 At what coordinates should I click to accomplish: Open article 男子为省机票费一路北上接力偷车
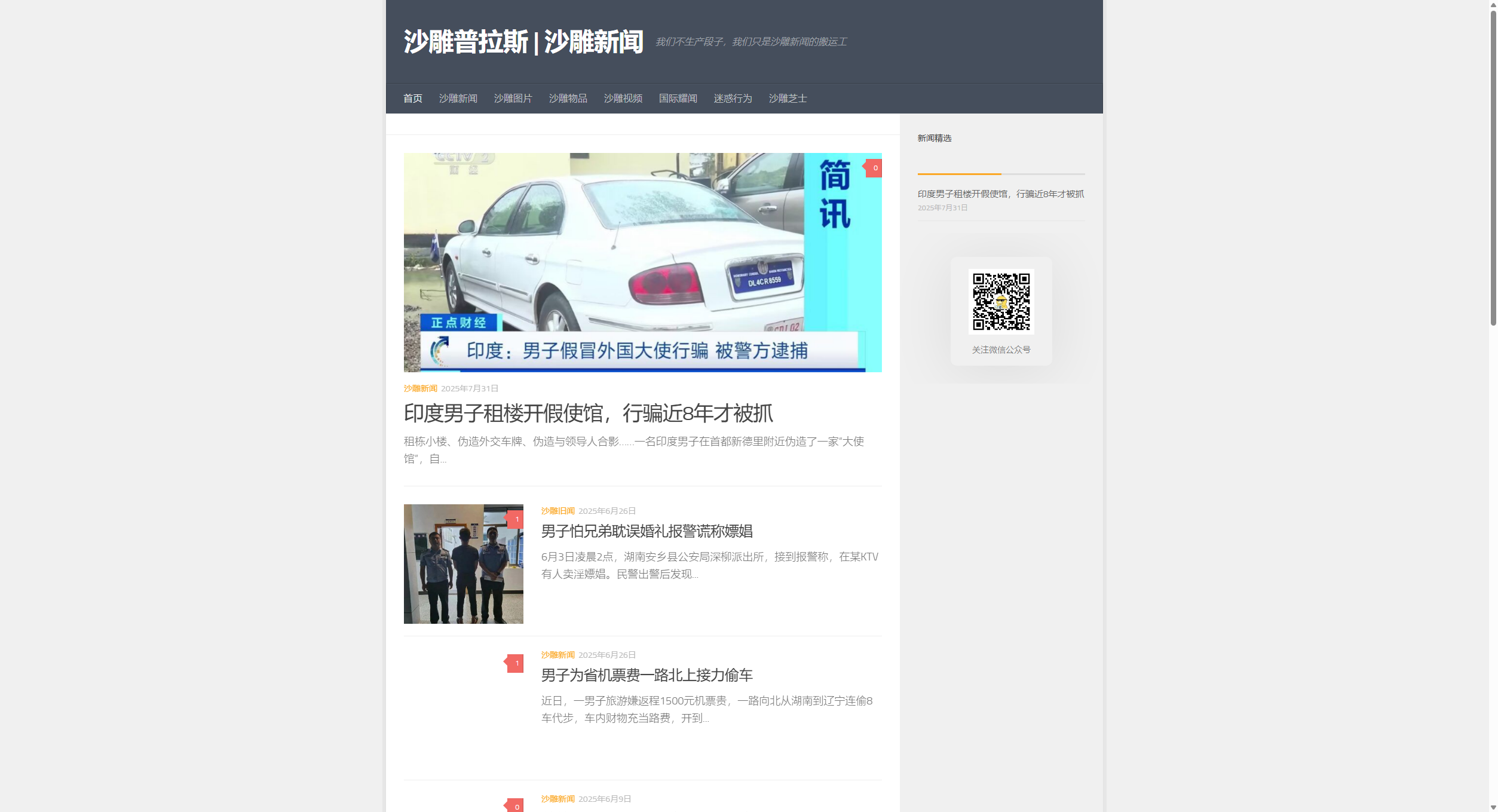(647, 675)
